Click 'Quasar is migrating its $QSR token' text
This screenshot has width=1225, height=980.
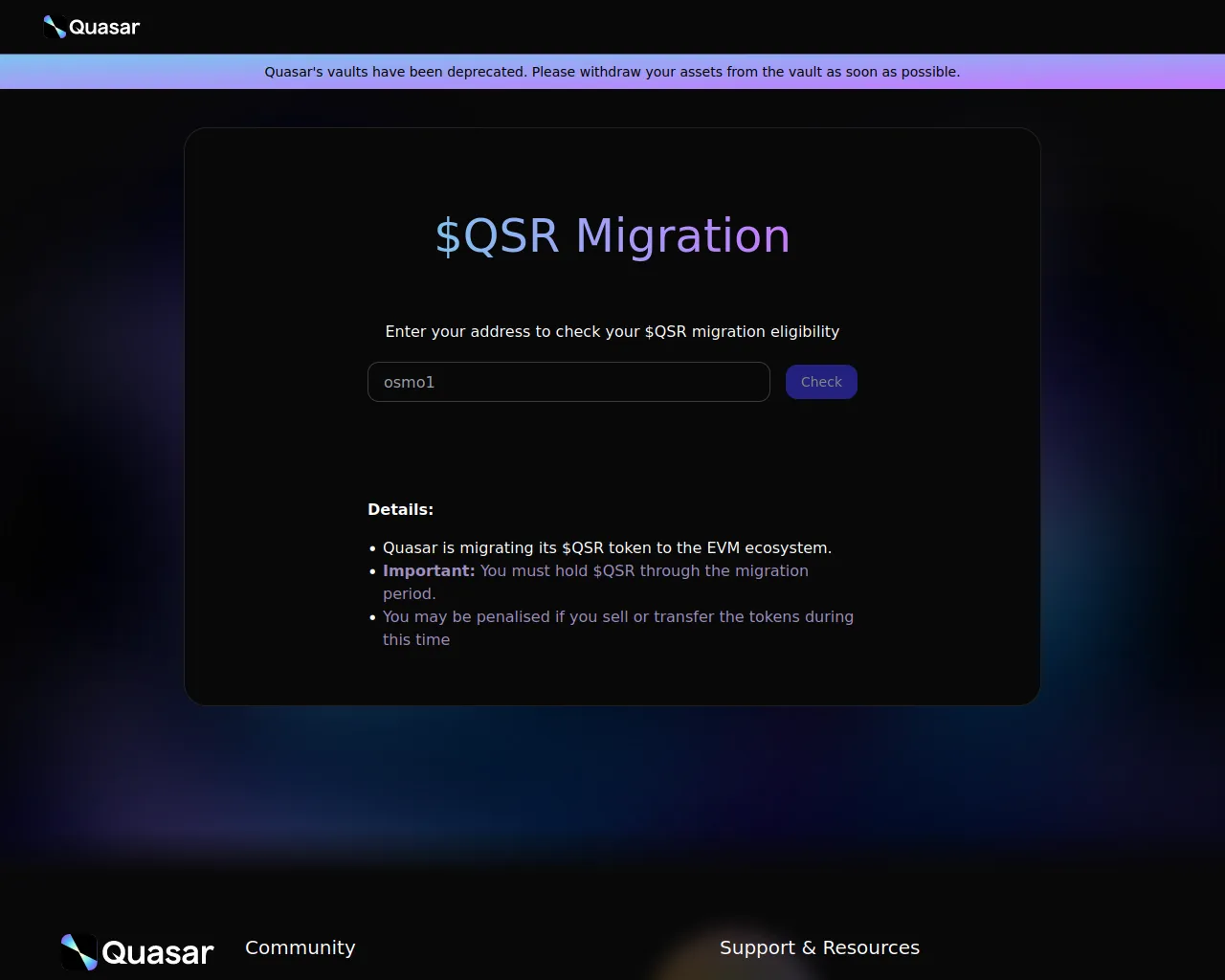click(607, 547)
